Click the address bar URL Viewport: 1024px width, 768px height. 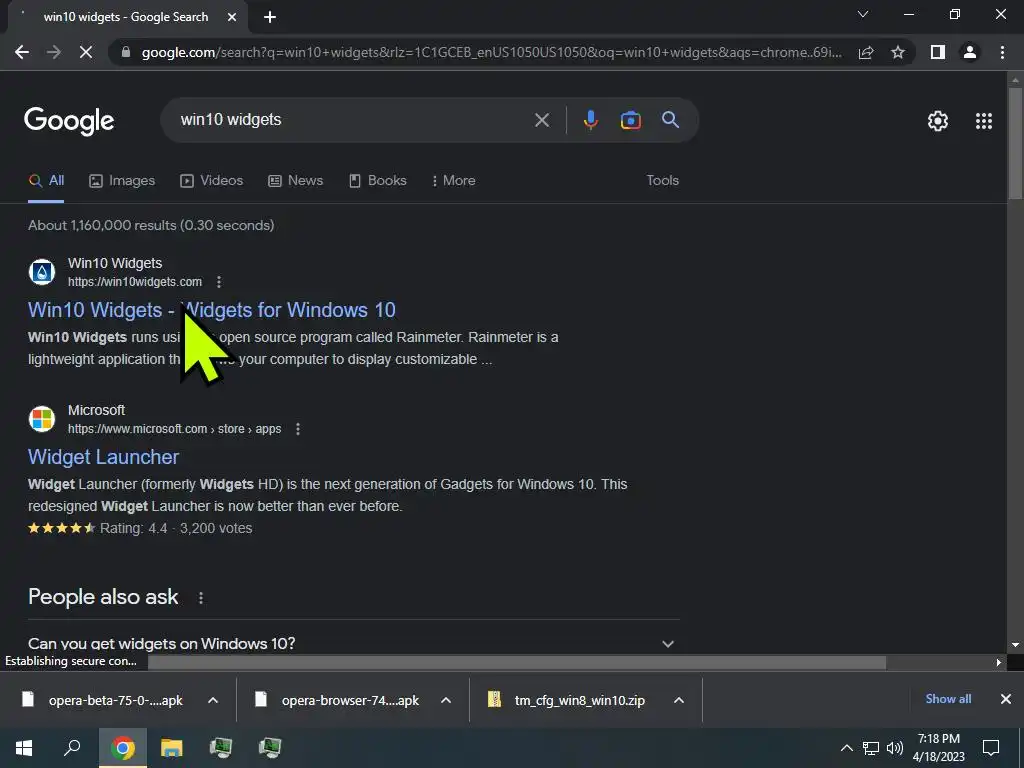(491, 52)
